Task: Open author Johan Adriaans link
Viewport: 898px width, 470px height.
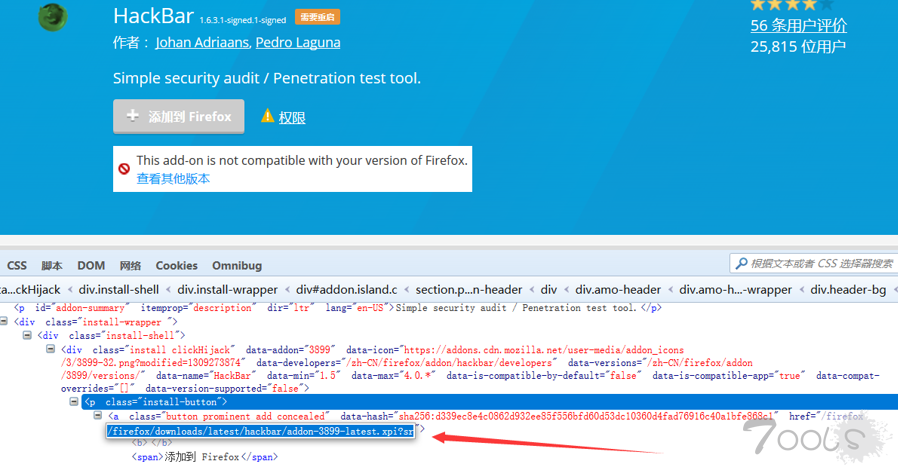Action: [x=202, y=42]
